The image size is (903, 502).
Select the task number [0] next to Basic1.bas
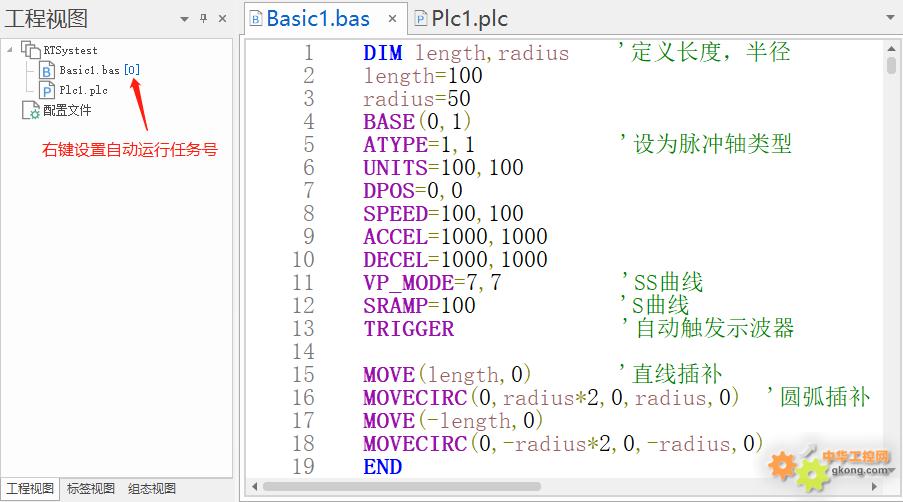132,70
